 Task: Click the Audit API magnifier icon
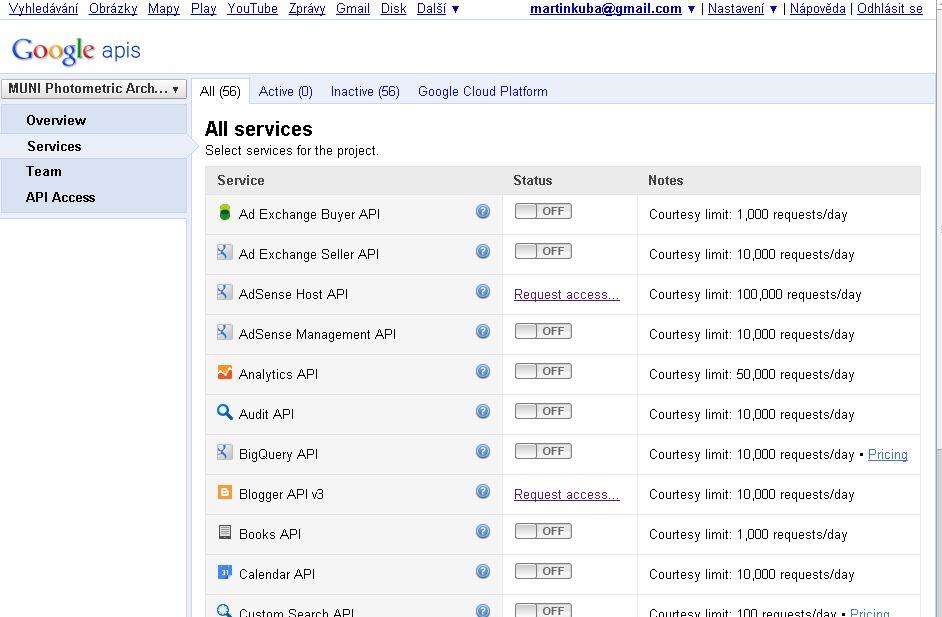click(x=225, y=412)
